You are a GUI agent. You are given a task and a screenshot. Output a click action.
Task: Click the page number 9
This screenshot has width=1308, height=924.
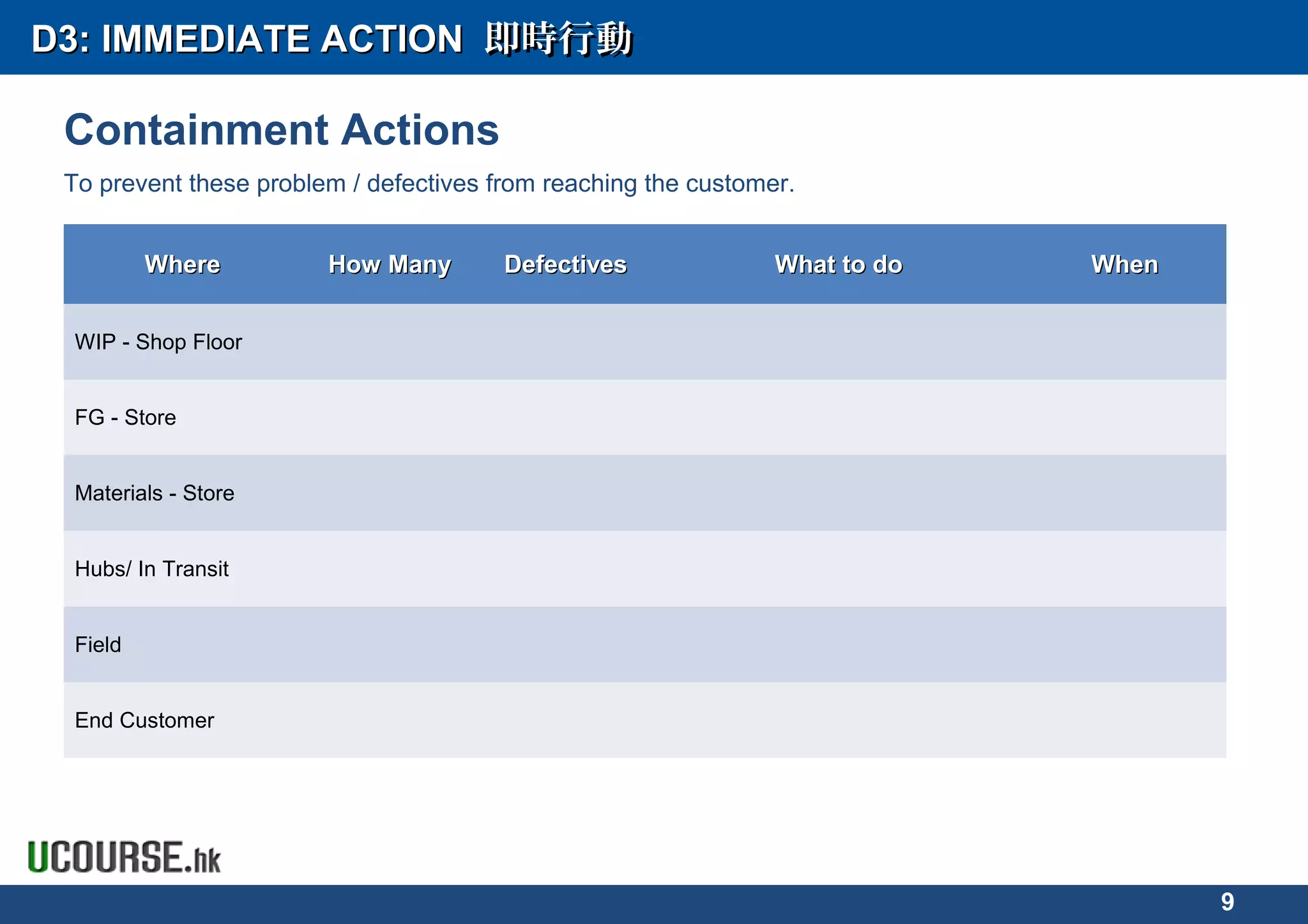tap(1227, 902)
